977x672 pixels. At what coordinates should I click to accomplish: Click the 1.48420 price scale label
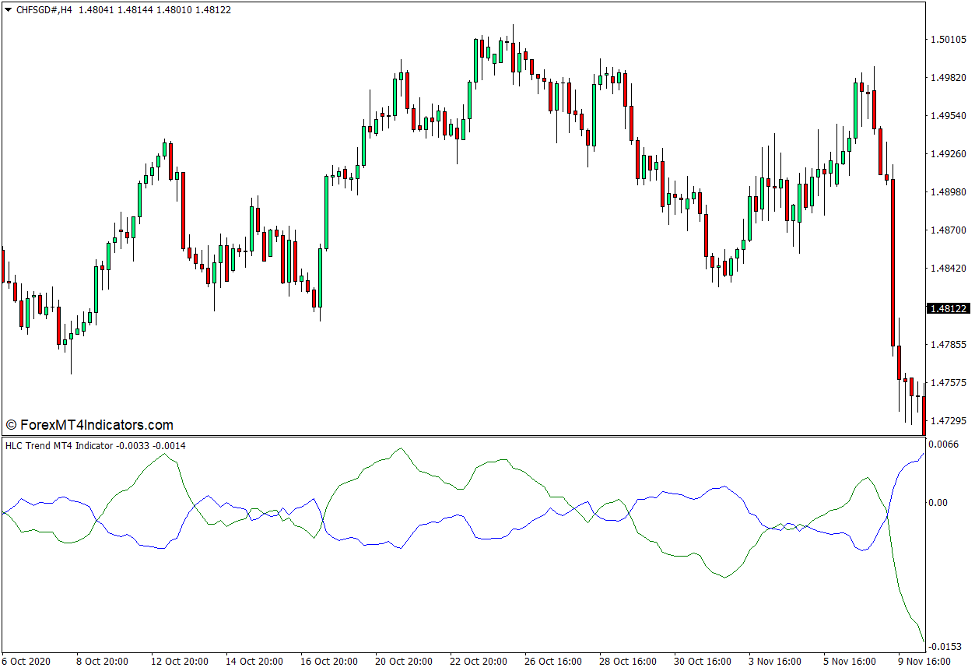click(x=946, y=268)
